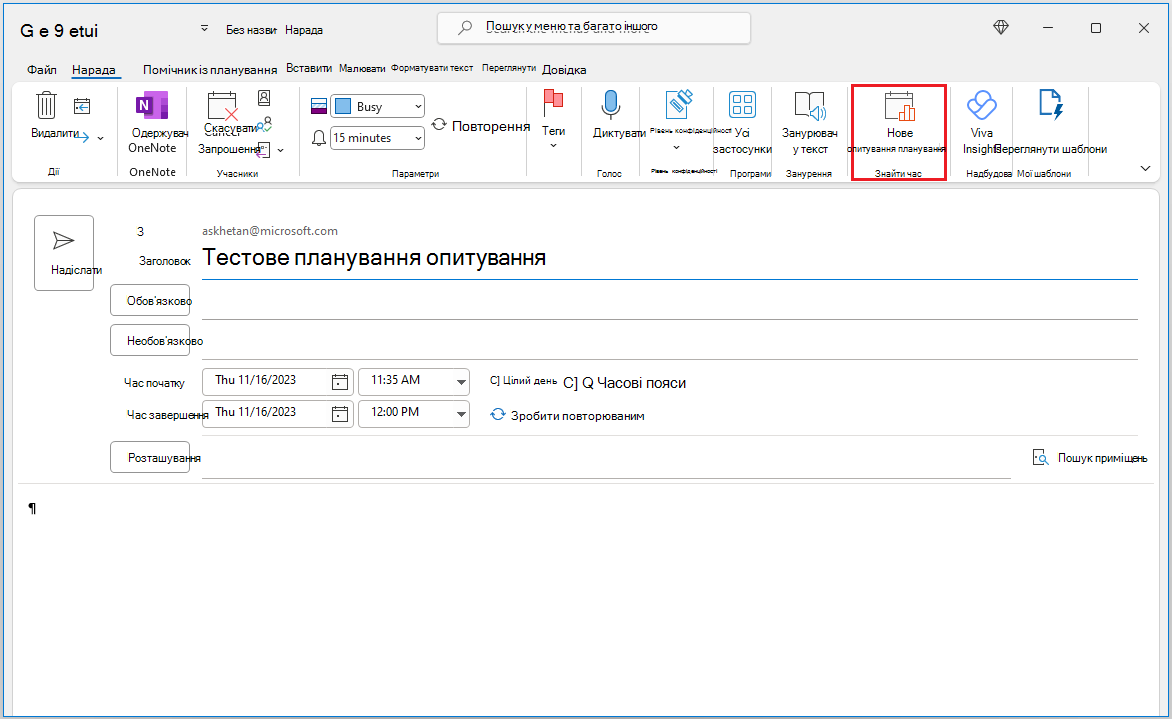Click the Optional attendees button

pos(150,340)
